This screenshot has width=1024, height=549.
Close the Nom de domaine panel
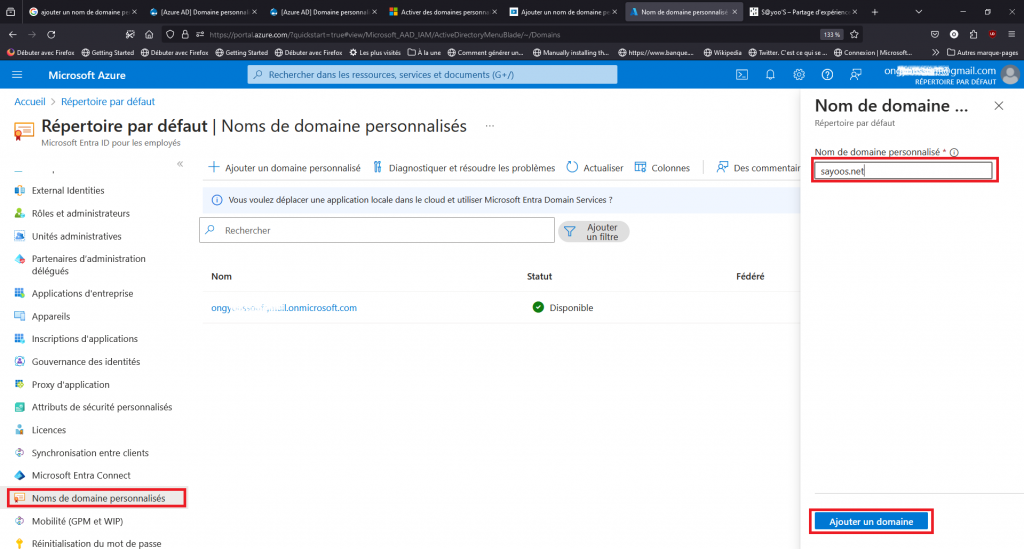click(998, 105)
